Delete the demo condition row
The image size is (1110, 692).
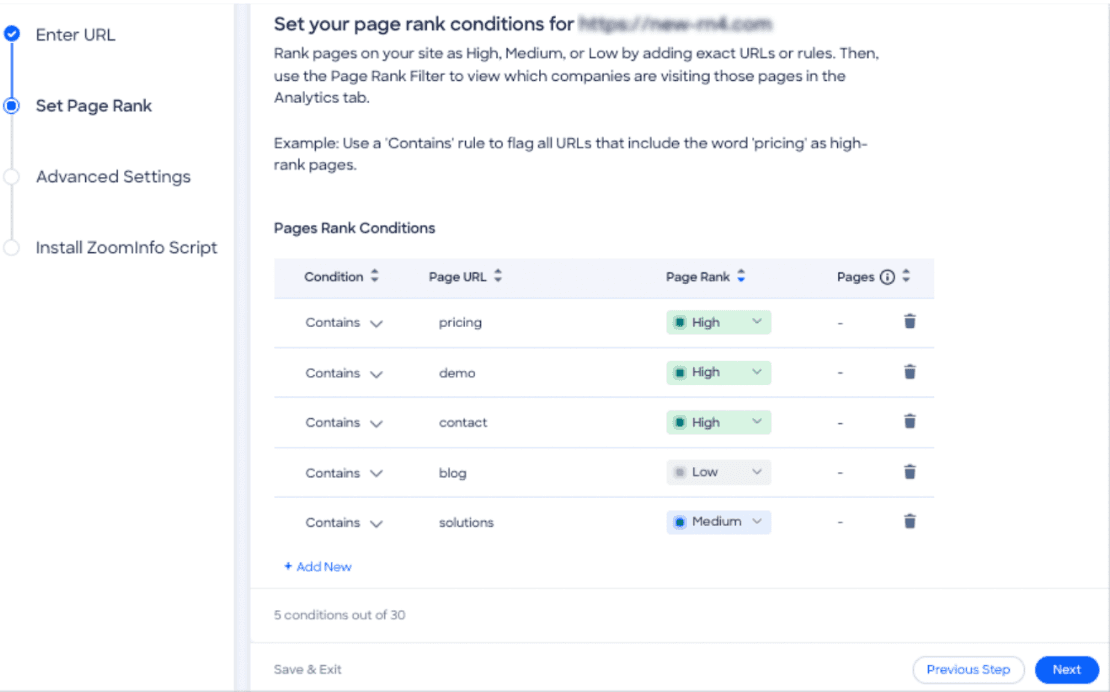click(x=909, y=372)
